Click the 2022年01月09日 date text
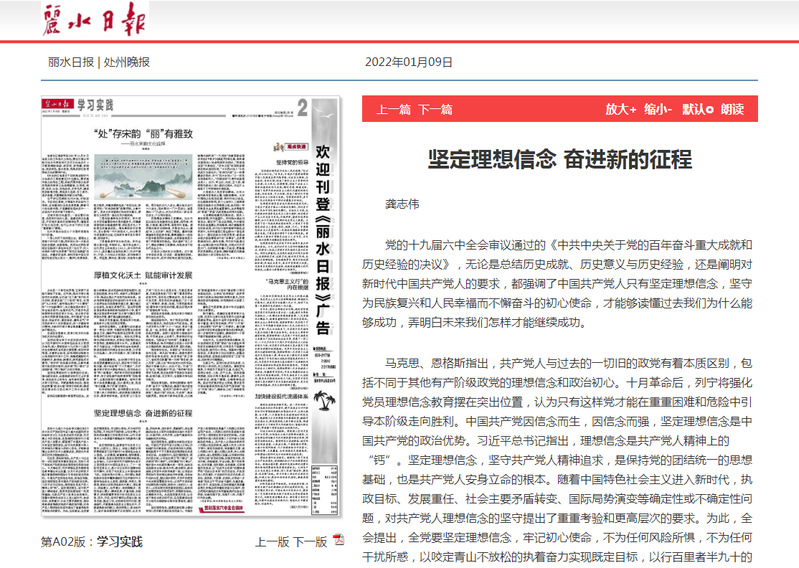This screenshot has width=799, height=568. [x=409, y=61]
